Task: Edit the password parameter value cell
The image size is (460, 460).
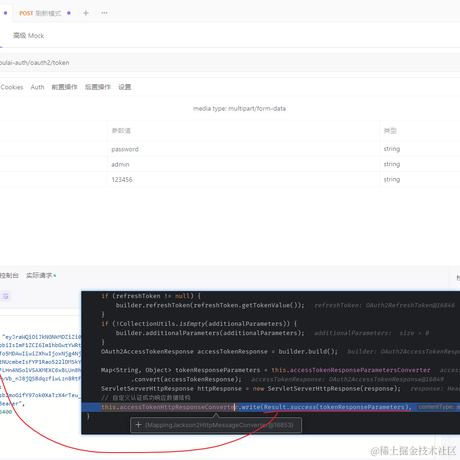Action: point(244,149)
